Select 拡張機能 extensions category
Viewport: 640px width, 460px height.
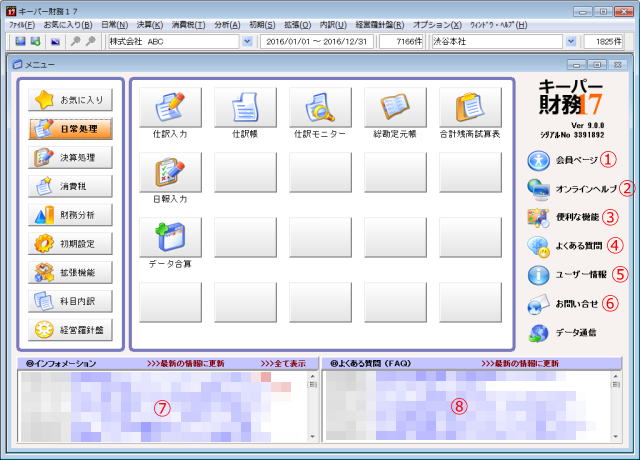[x=70, y=273]
